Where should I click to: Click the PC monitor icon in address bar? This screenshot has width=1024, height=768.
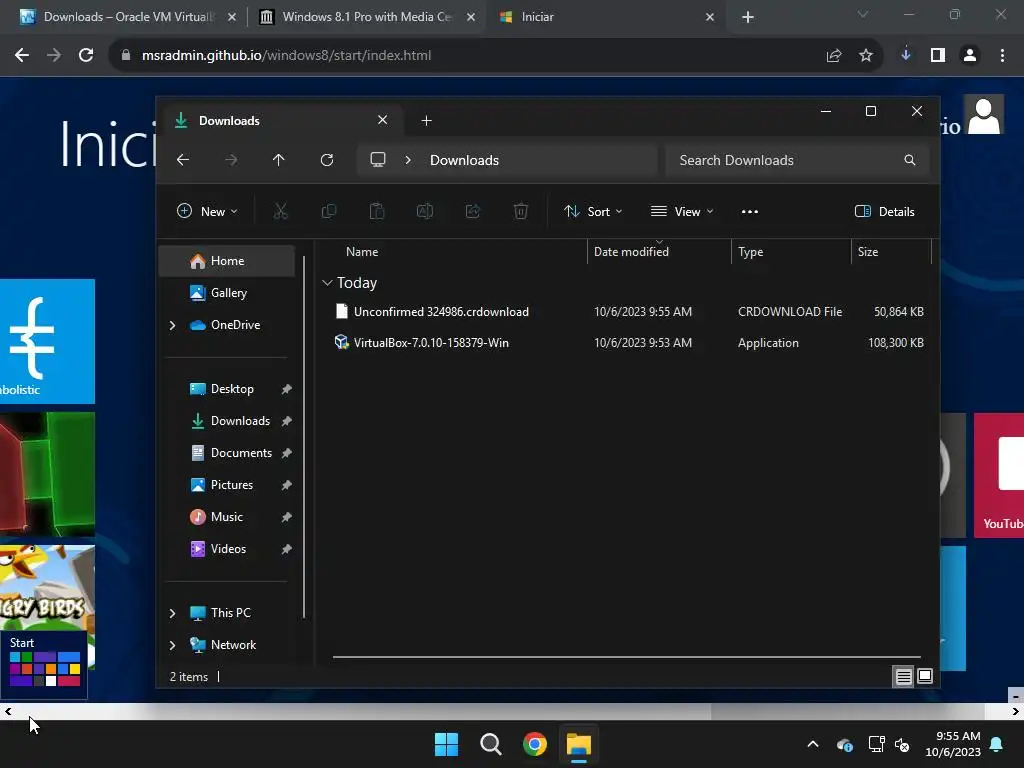point(378,160)
